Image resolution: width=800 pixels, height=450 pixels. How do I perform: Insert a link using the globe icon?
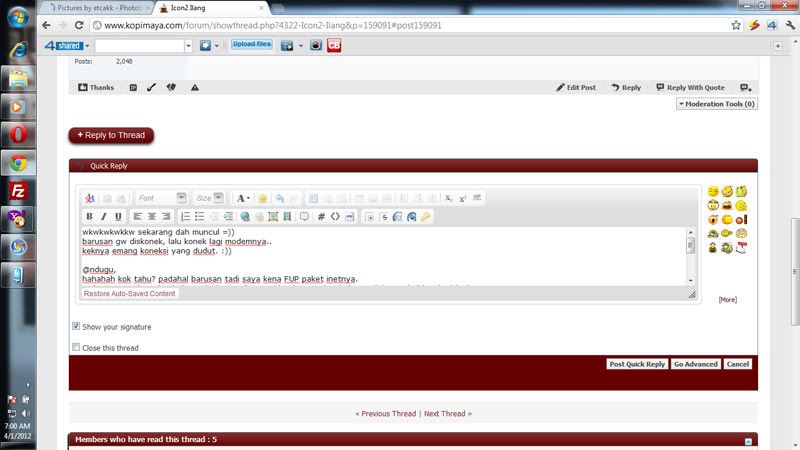pos(245,216)
